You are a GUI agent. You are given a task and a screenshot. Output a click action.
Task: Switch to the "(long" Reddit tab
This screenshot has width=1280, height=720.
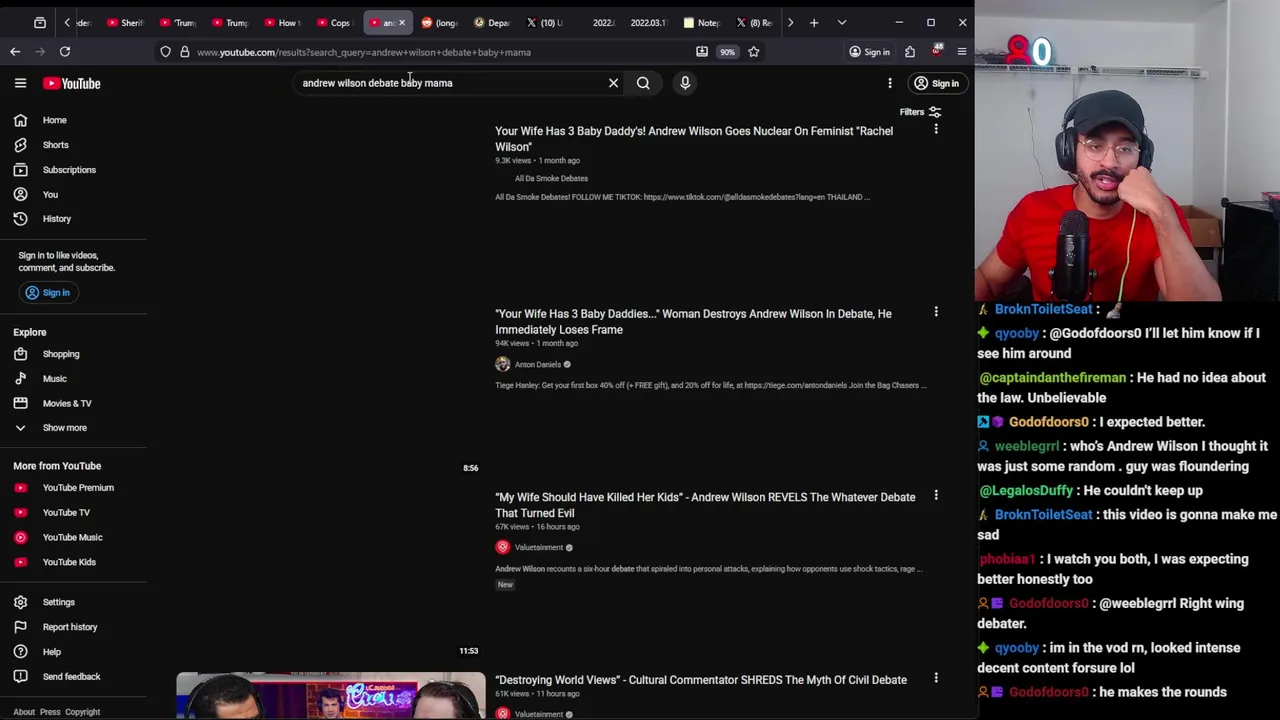(440, 23)
